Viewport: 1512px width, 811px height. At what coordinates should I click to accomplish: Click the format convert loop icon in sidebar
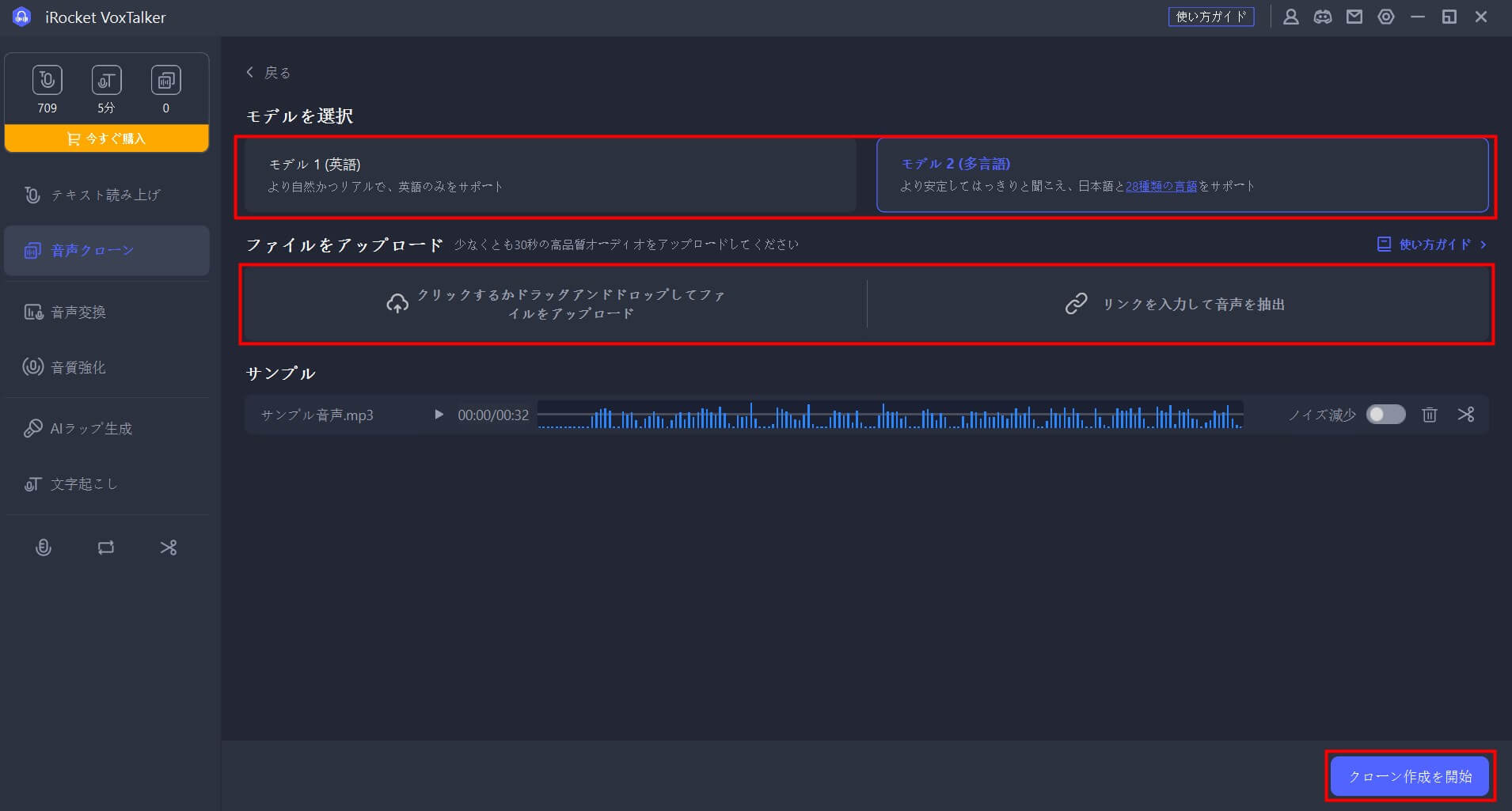pos(106,548)
